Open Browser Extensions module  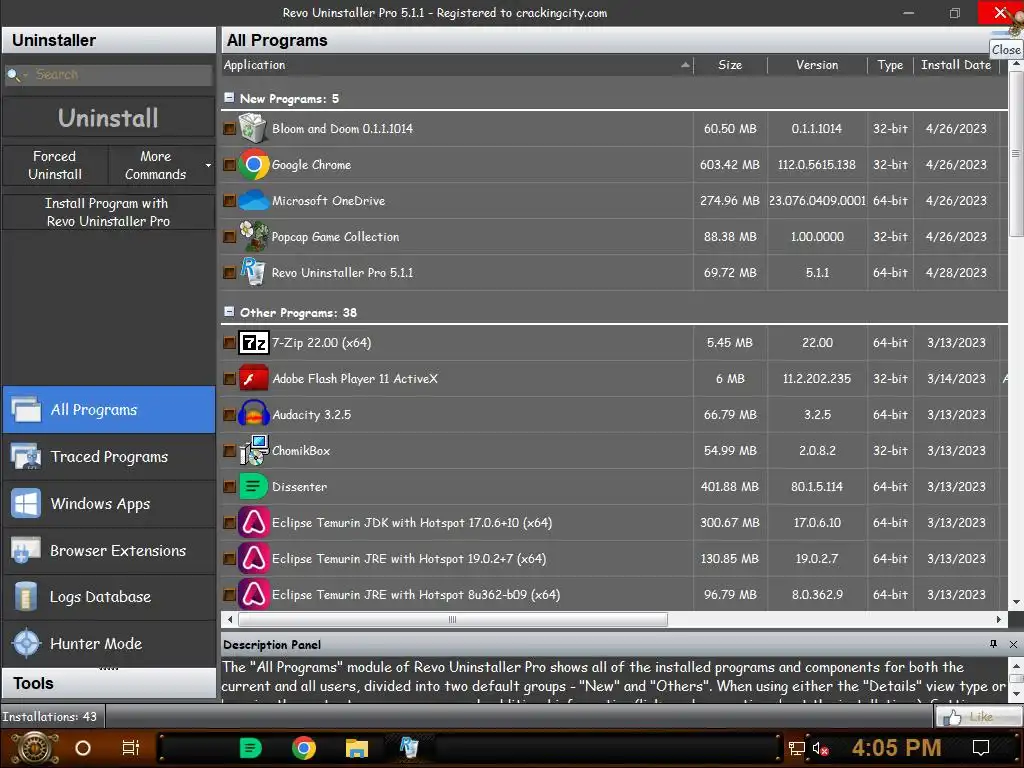[108, 551]
